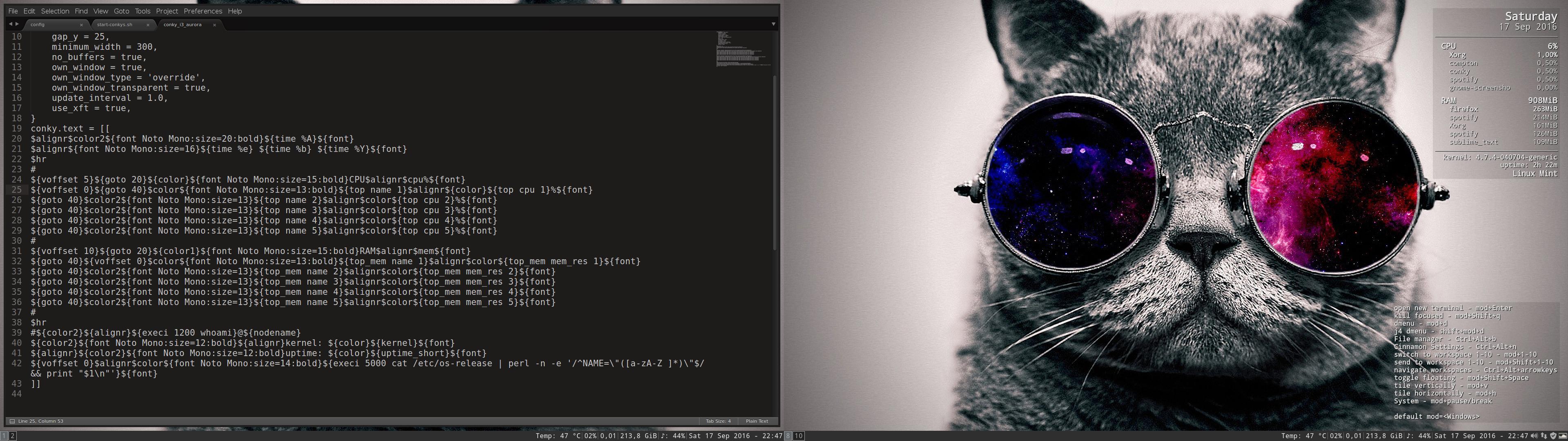Screen dimensions: 1568x441
Task: Click the volume speaker tray icon
Action: click(1535, 436)
